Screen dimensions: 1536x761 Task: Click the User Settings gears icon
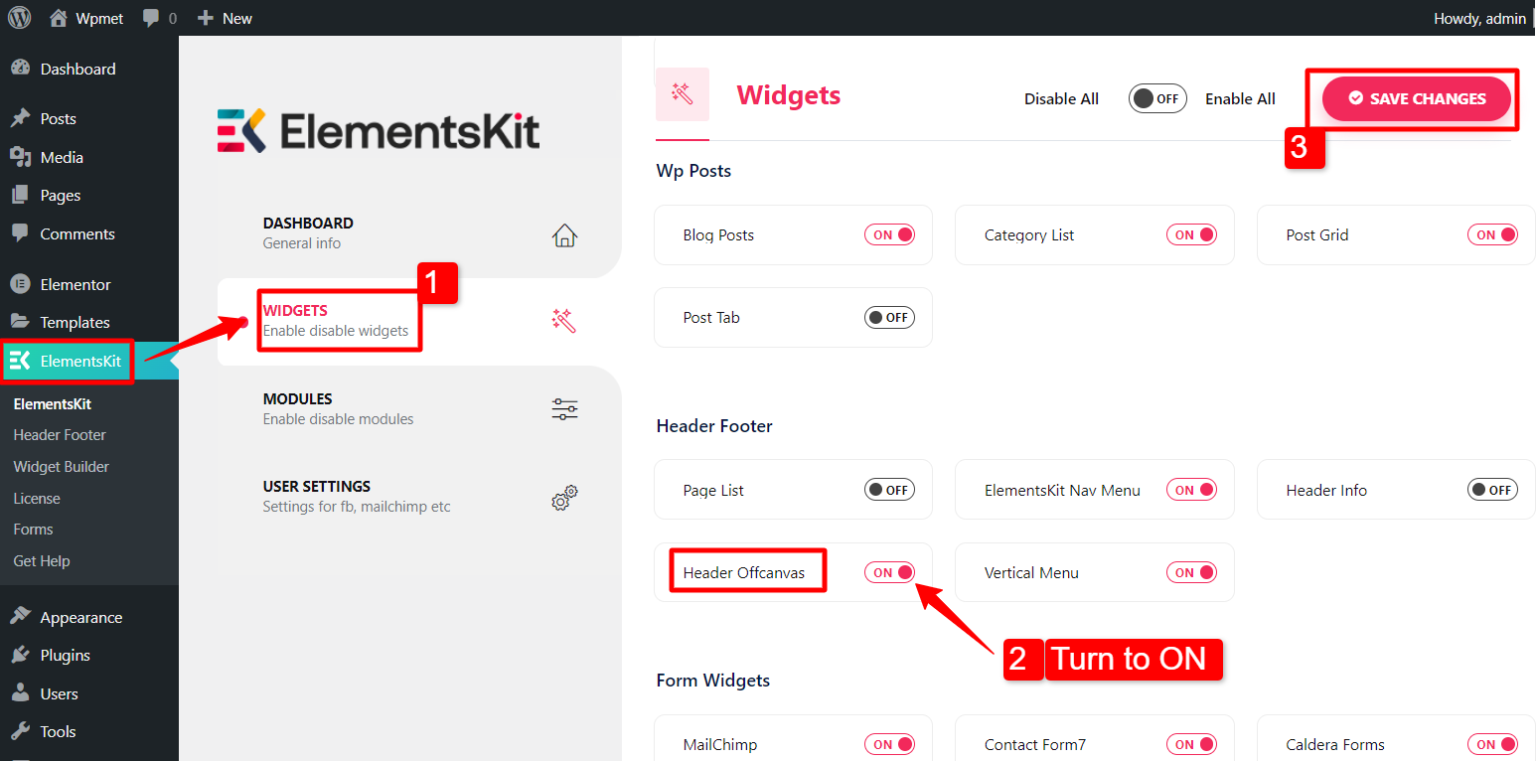[x=564, y=497]
